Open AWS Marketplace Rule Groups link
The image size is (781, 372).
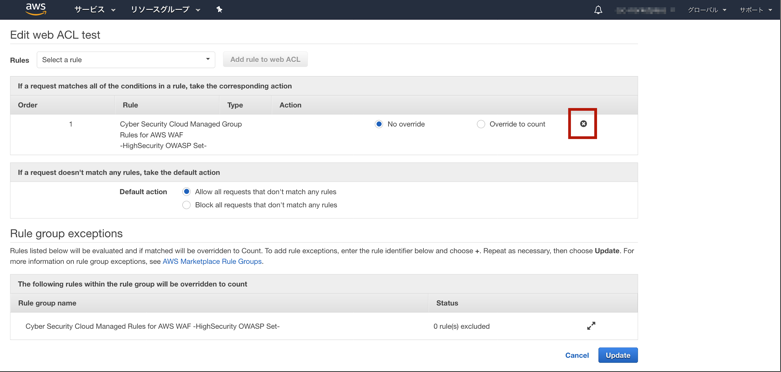pos(212,261)
